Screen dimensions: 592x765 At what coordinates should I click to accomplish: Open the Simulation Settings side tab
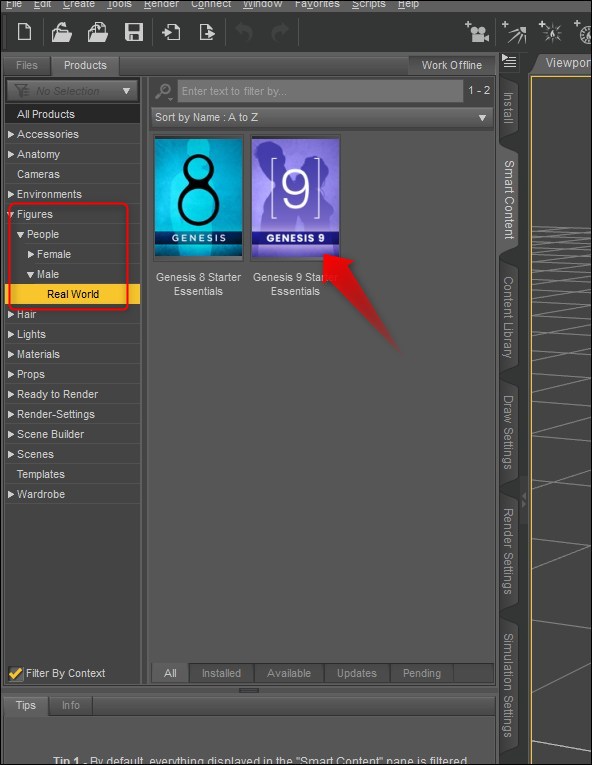(509, 685)
